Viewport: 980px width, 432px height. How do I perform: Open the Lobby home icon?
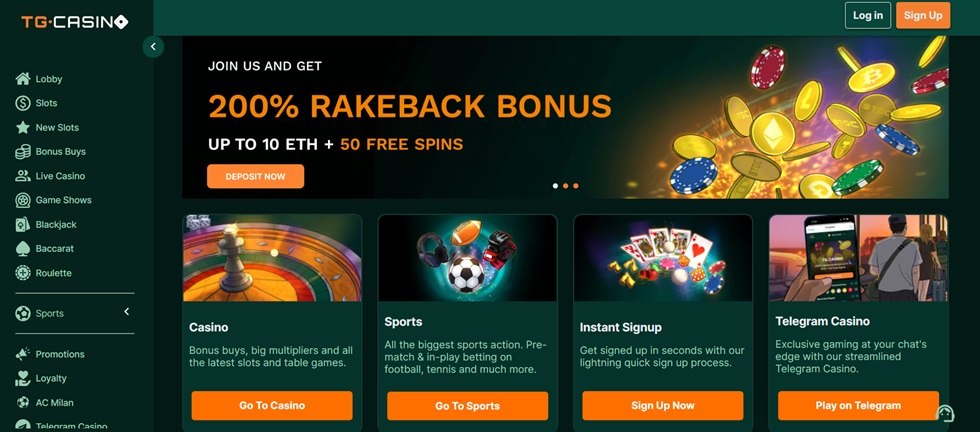tap(22, 79)
